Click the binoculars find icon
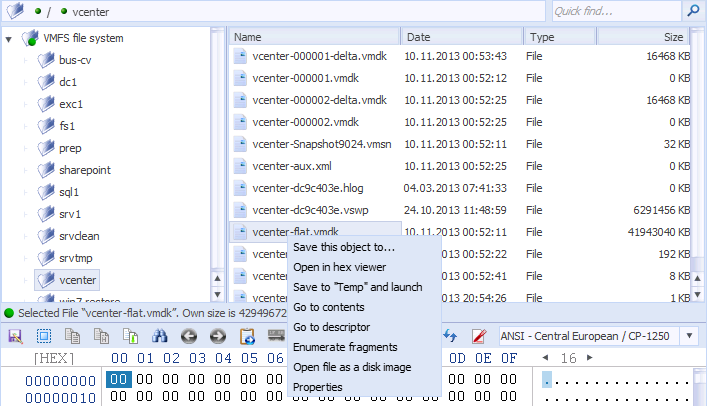This screenshot has width=707, height=406. pyautogui.click(x=160, y=336)
